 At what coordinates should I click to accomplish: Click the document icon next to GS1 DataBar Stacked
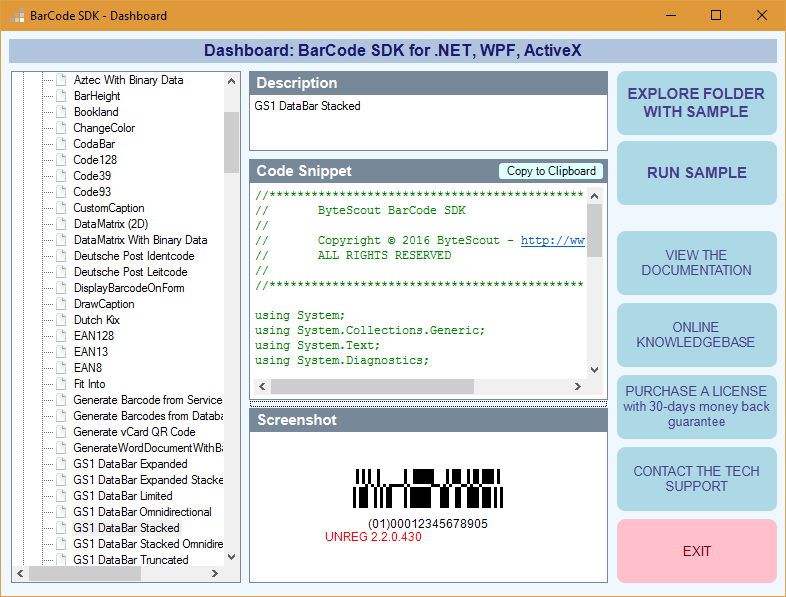(61, 528)
